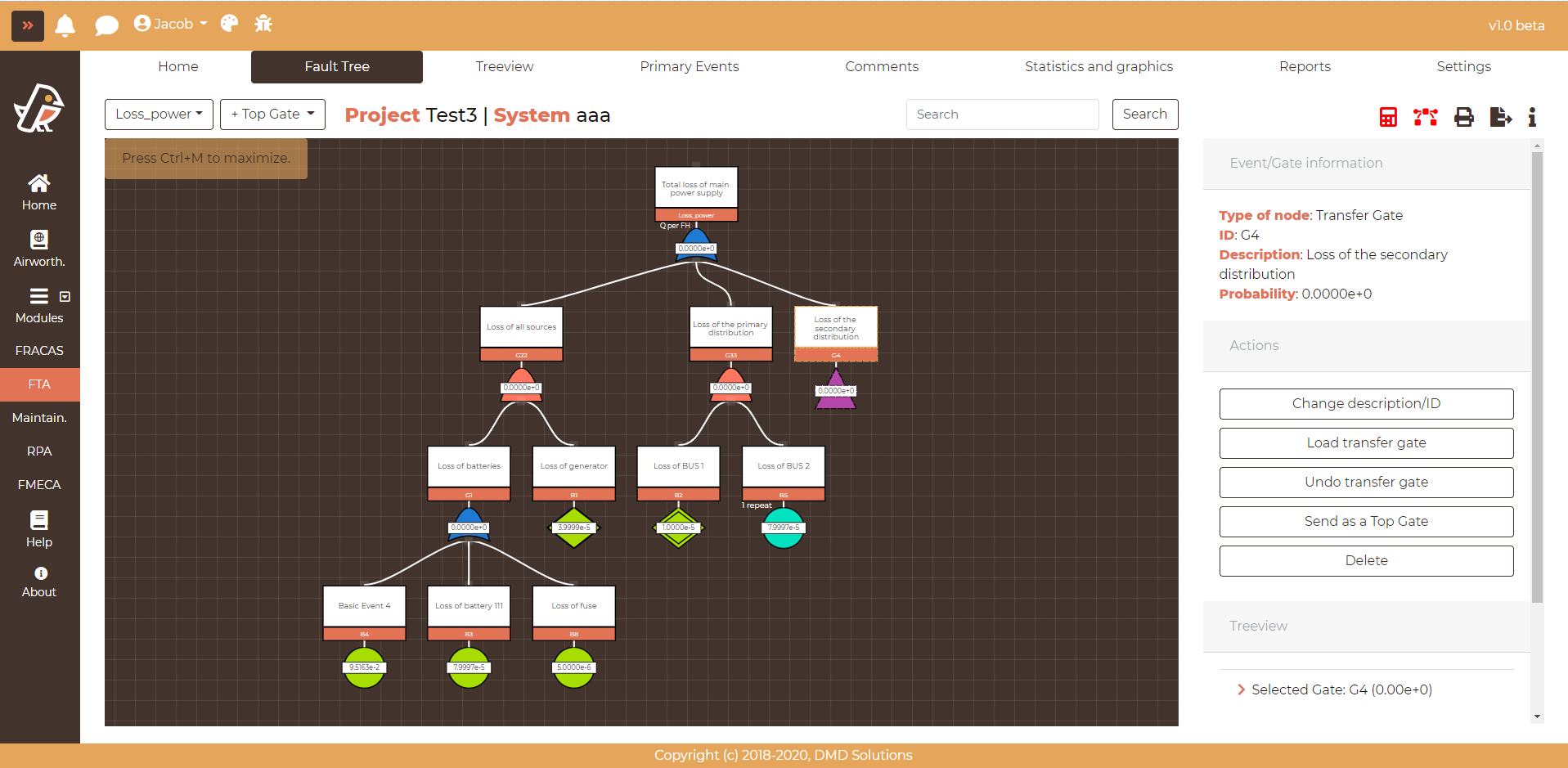The width and height of the screenshot is (1568, 768).
Task: Open the info icon in toolbar
Action: pos(1532,117)
